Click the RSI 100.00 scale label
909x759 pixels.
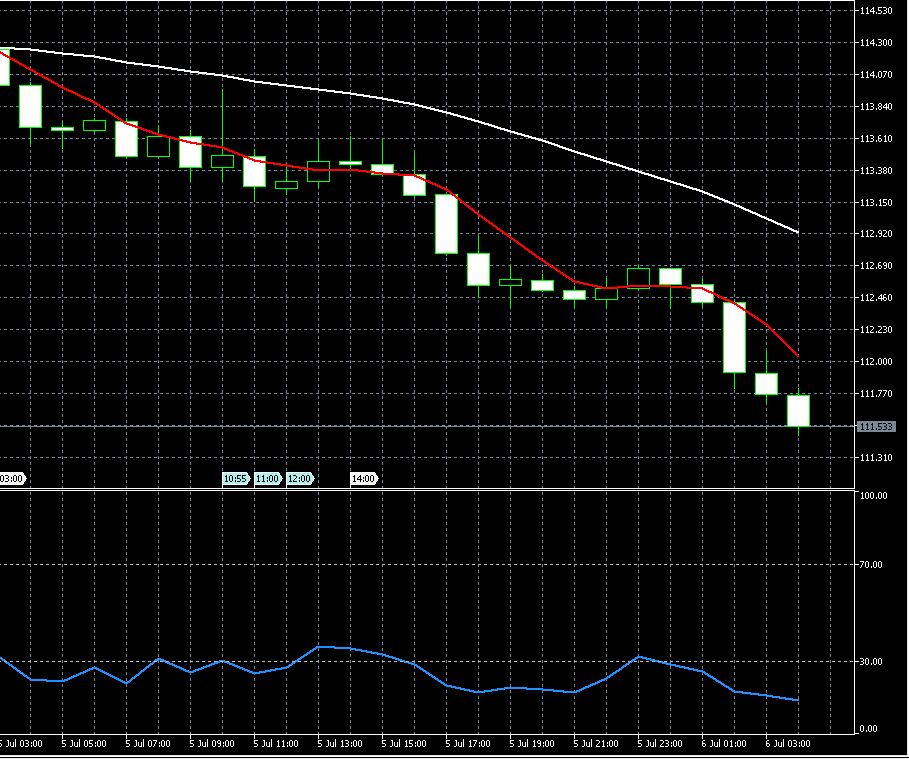tap(874, 496)
